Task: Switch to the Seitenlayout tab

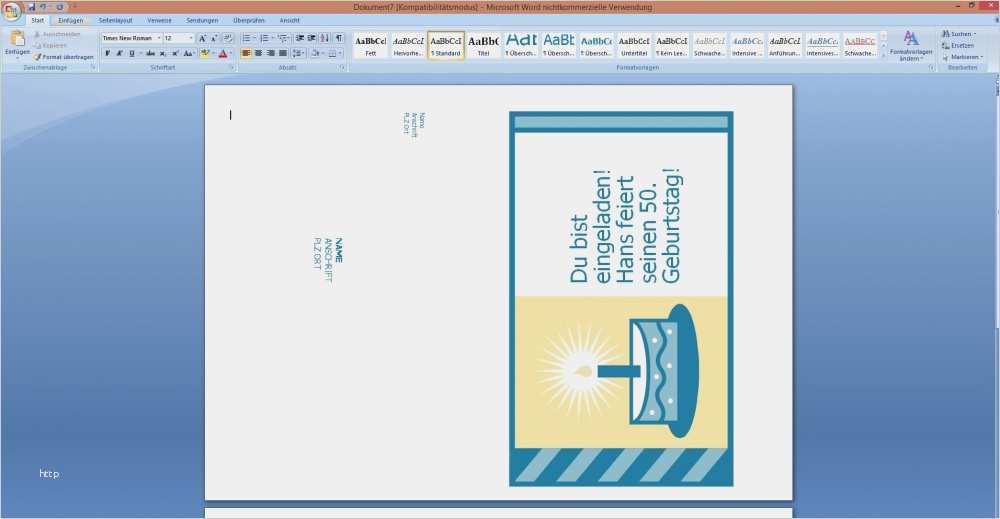Action: click(x=115, y=20)
